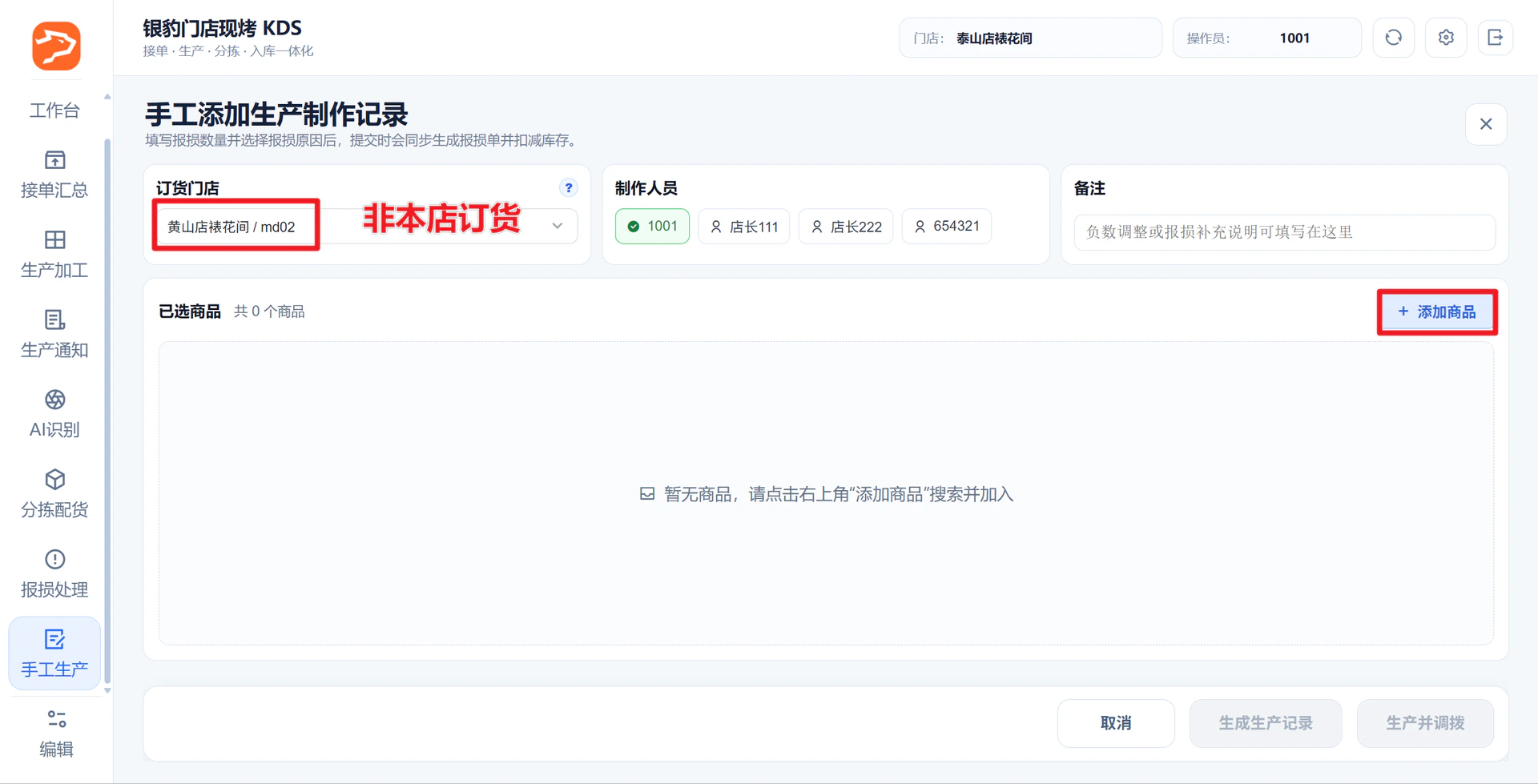Click the logout icon at top right
Screen dimensions: 1538x784
coord(1495,38)
